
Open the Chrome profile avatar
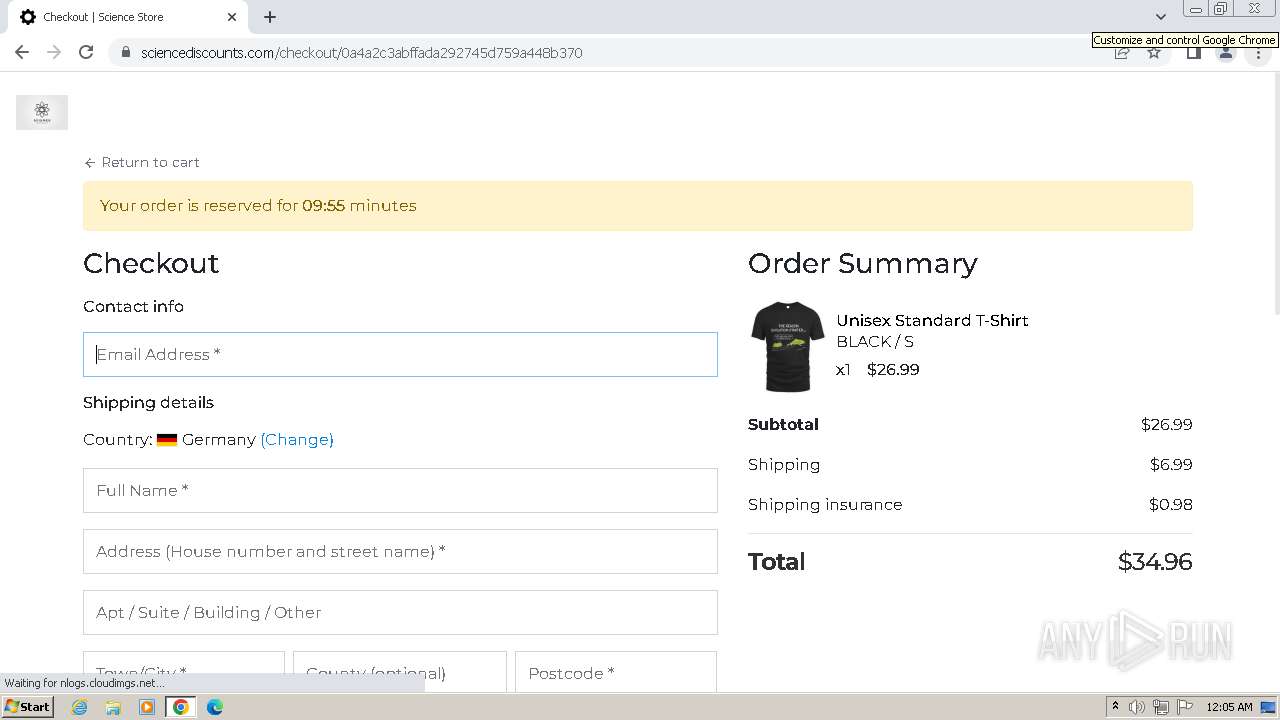[1225, 53]
